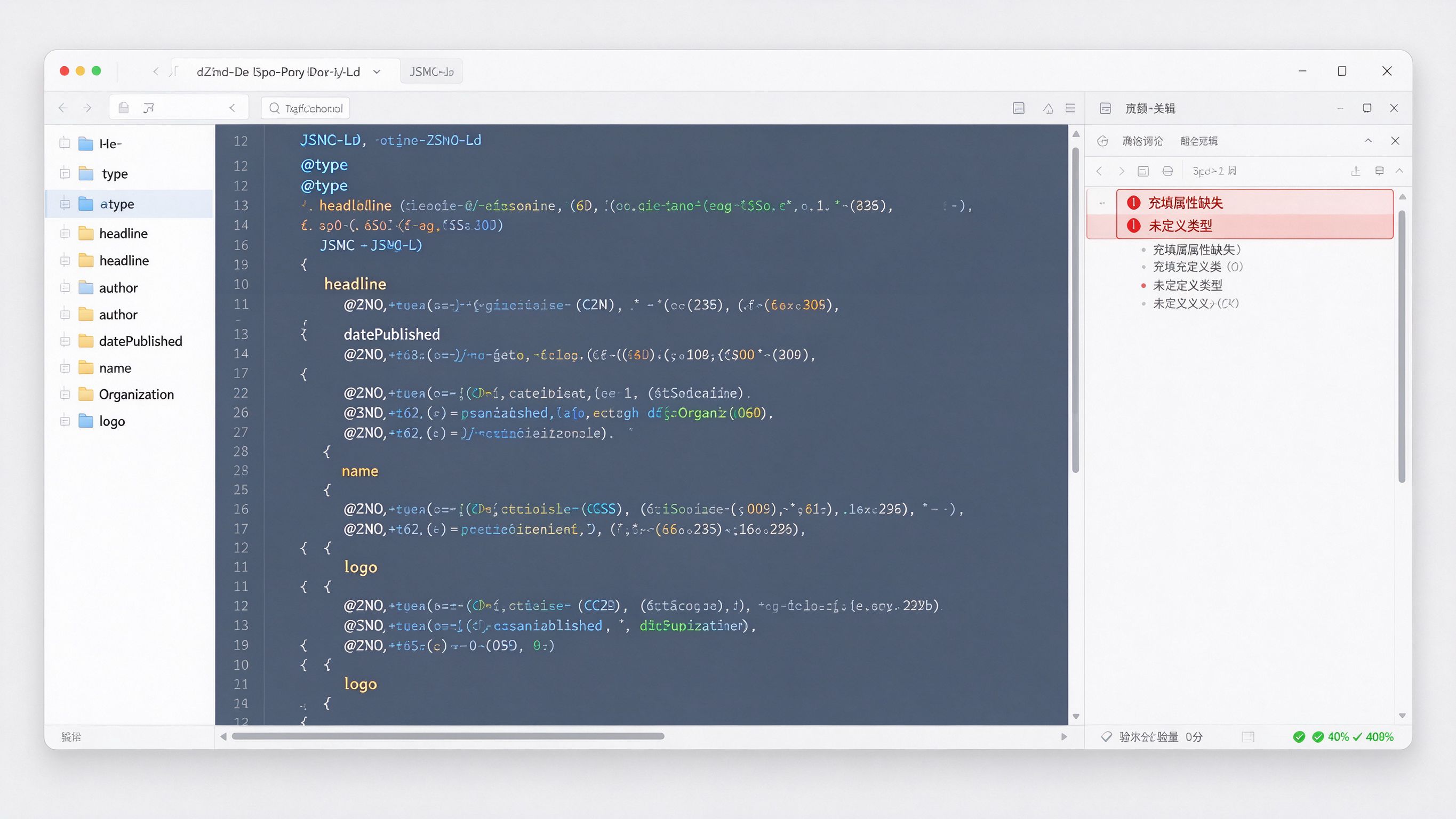Toggle the checkbox beside the name folder
Image resolution: width=1456 pixels, height=819 pixels.
tap(65, 368)
